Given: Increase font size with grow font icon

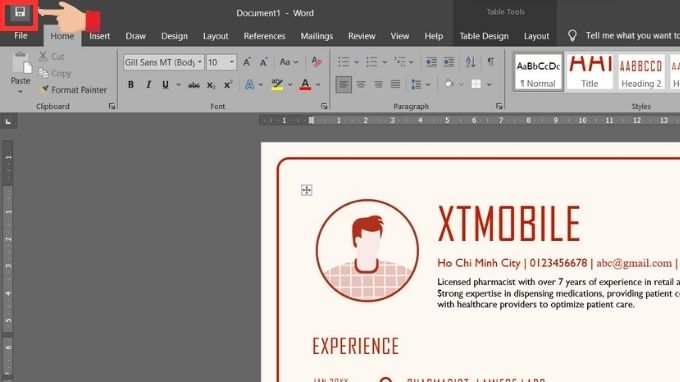Looking at the screenshot, I should [247, 62].
